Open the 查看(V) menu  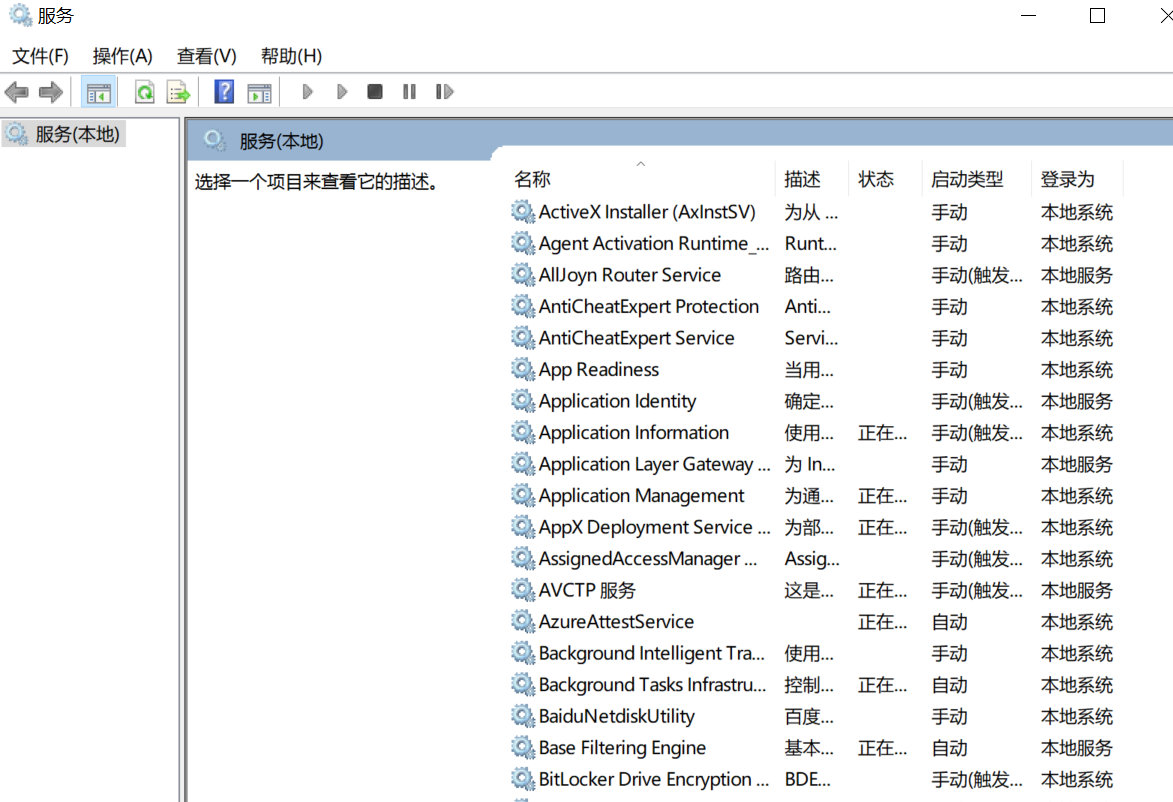(x=206, y=56)
